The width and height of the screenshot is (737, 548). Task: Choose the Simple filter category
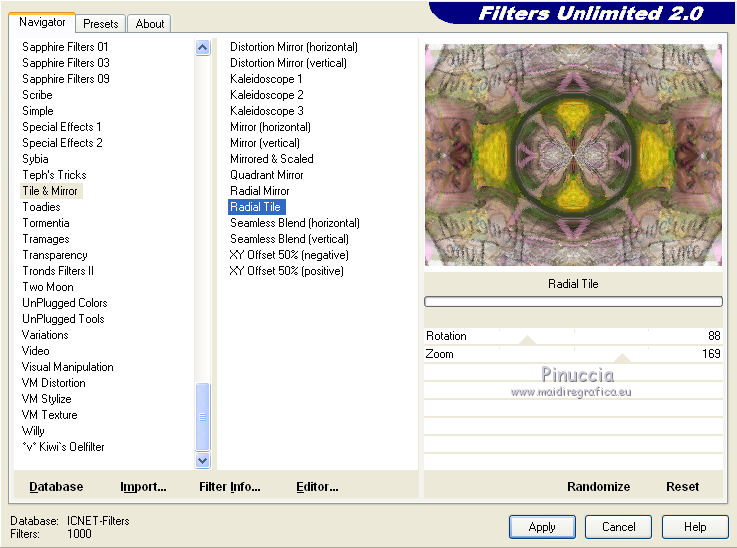coord(38,111)
